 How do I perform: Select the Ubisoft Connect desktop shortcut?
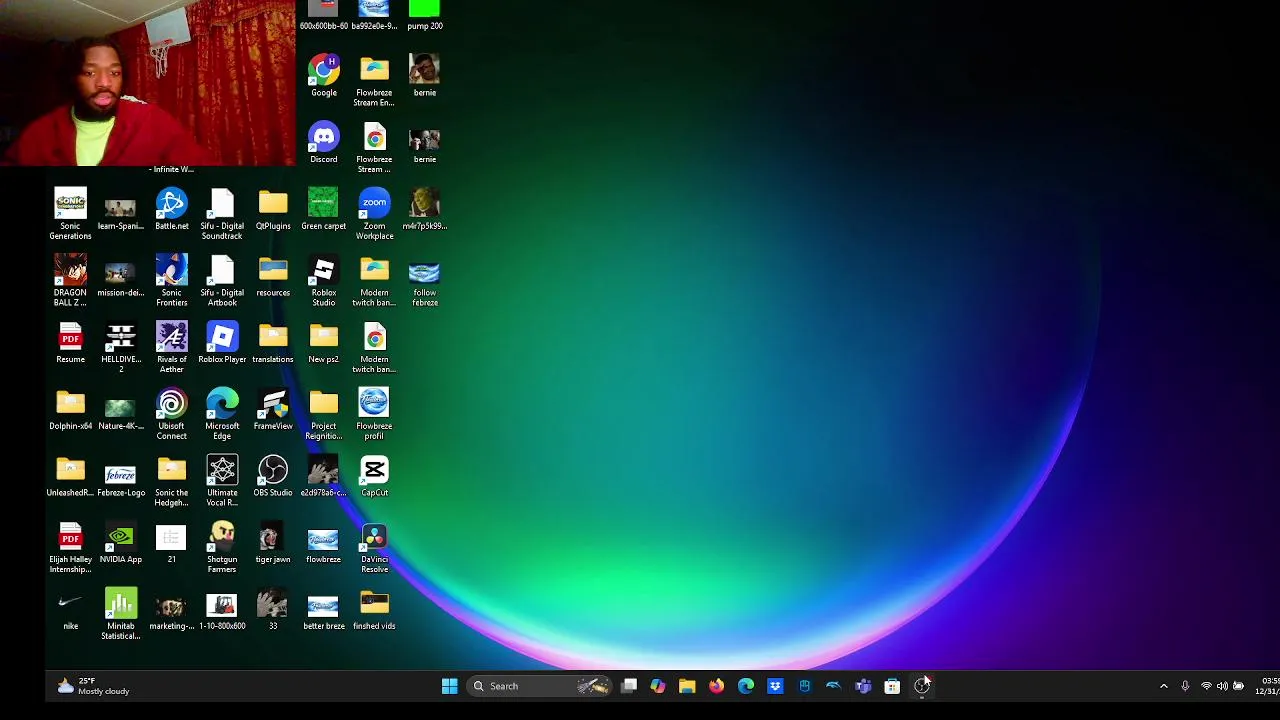[x=171, y=414]
